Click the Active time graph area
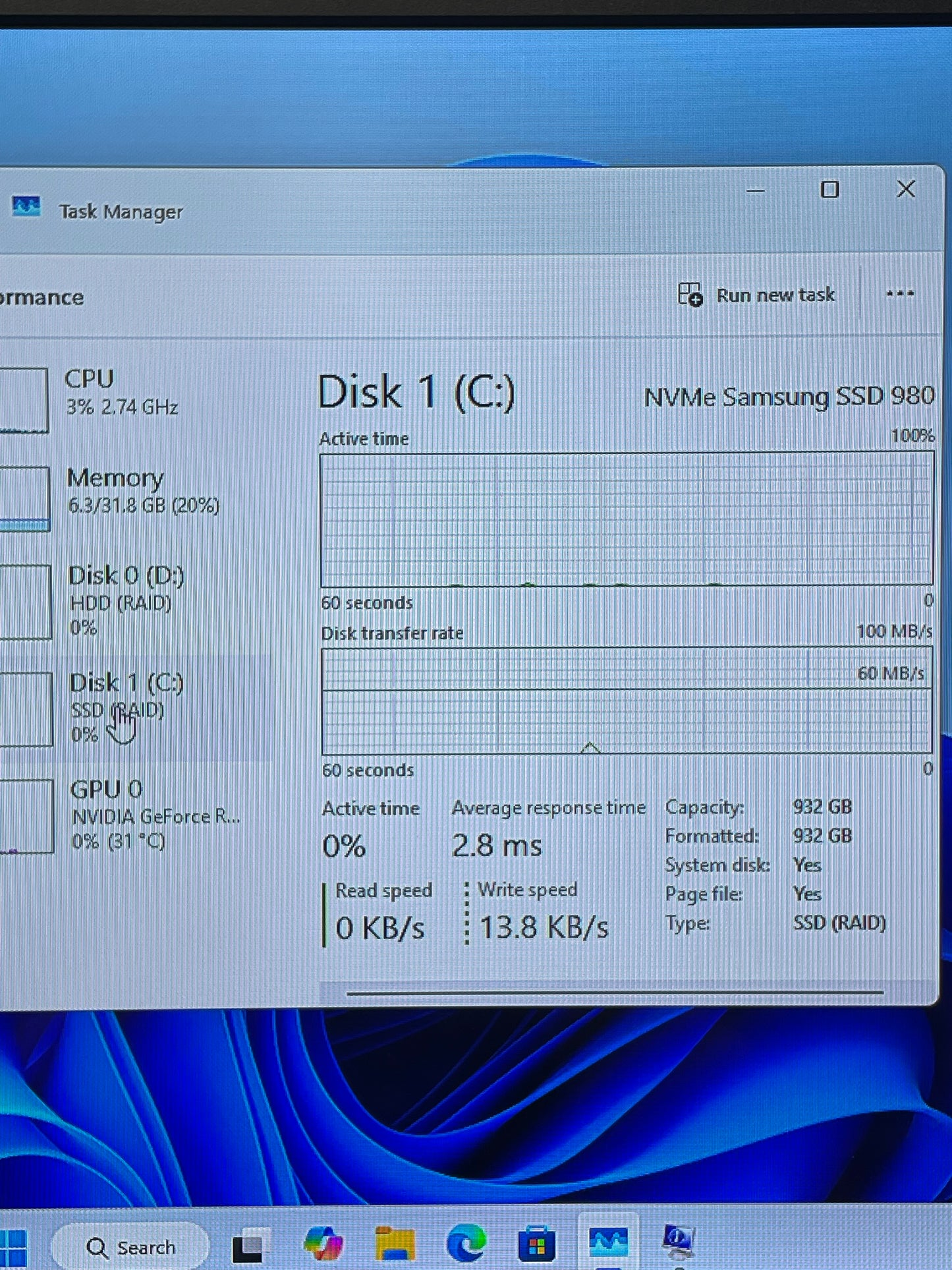Image resolution: width=952 pixels, height=1270 pixels. pyautogui.click(x=627, y=519)
